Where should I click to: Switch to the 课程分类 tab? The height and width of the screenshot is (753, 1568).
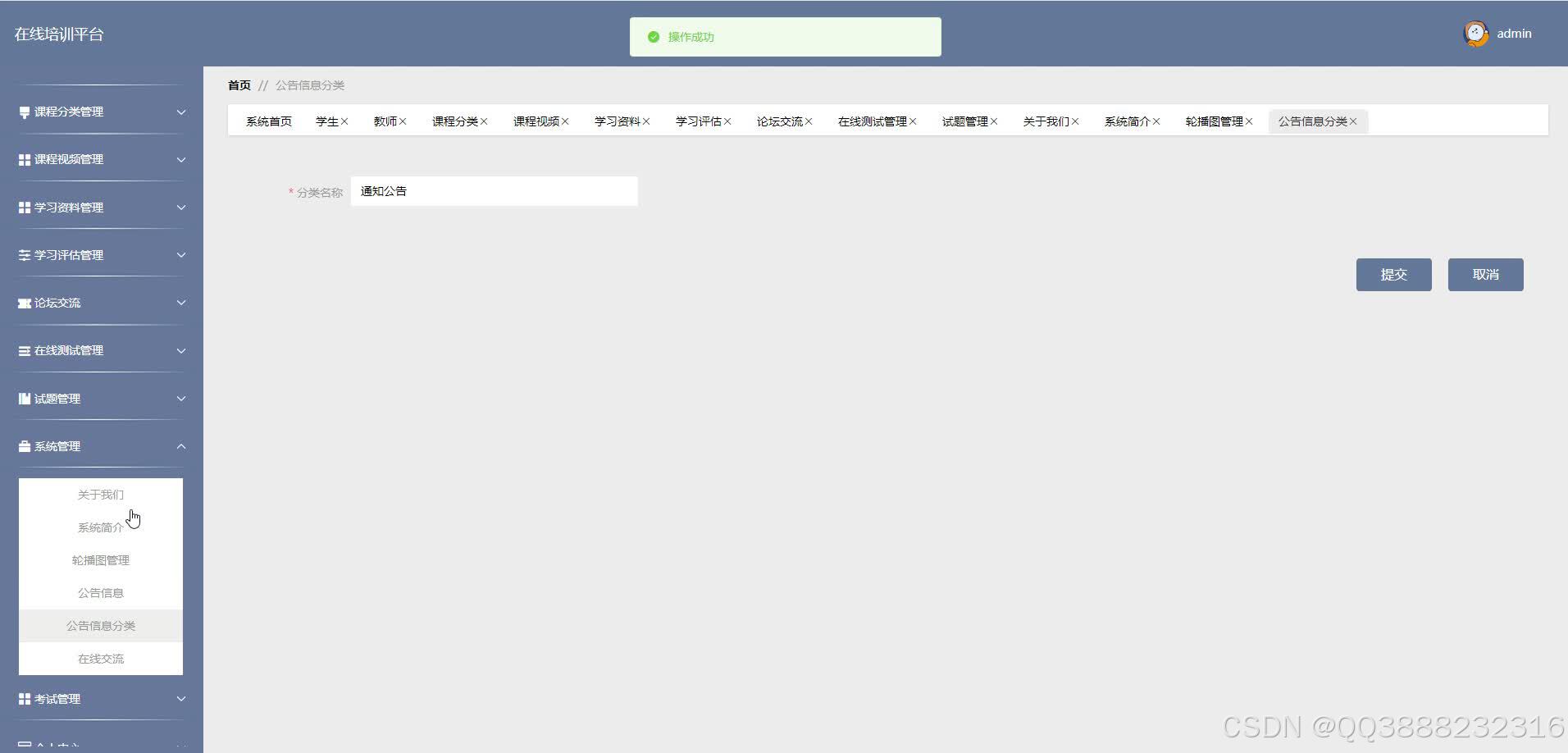click(455, 121)
